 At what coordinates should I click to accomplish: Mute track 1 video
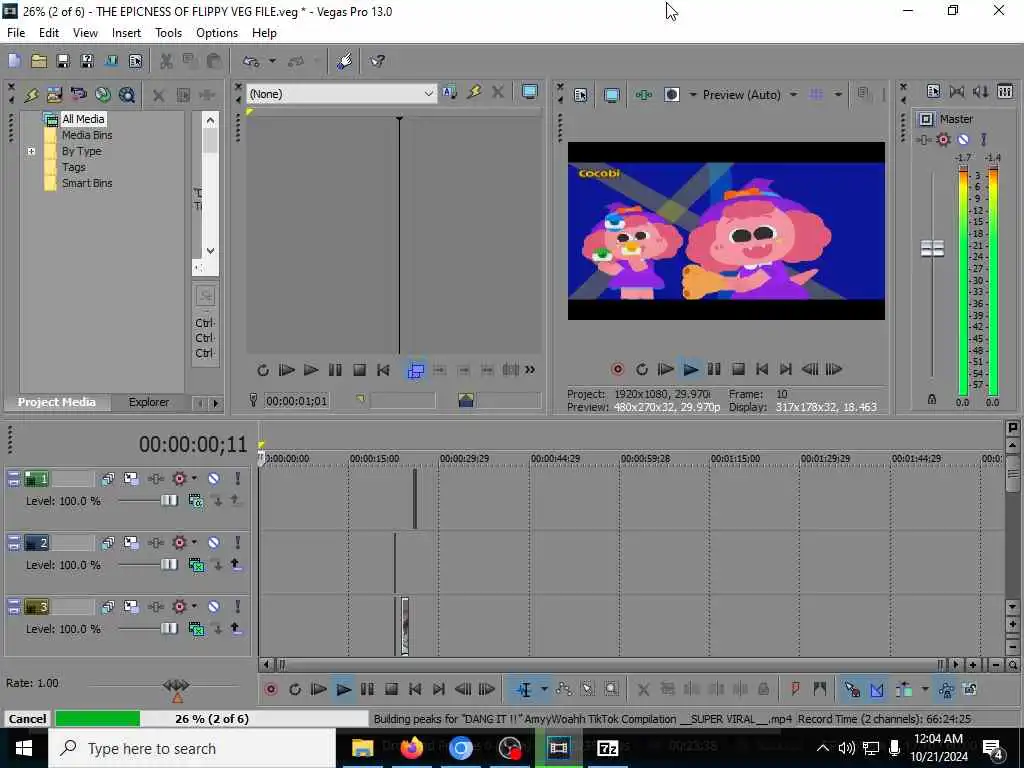[x=214, y=479]
